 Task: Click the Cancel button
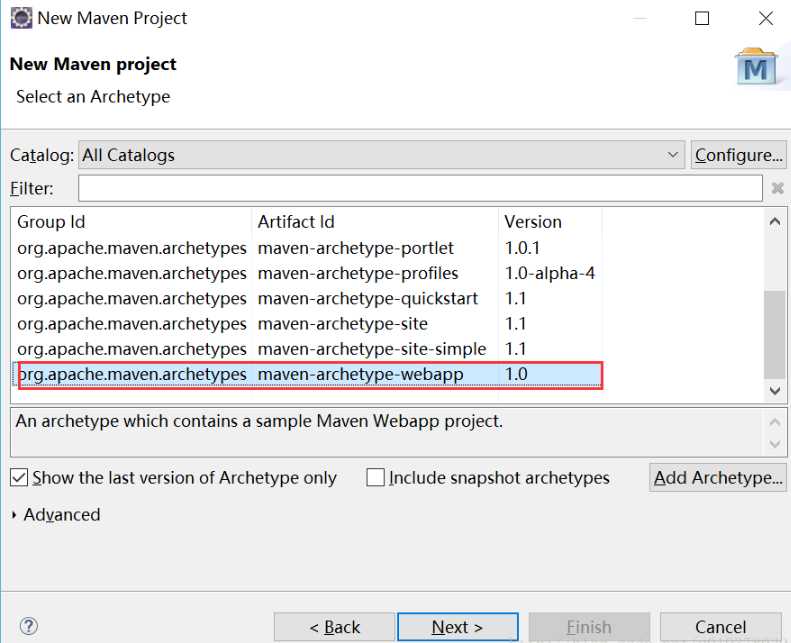click(720, 627)
